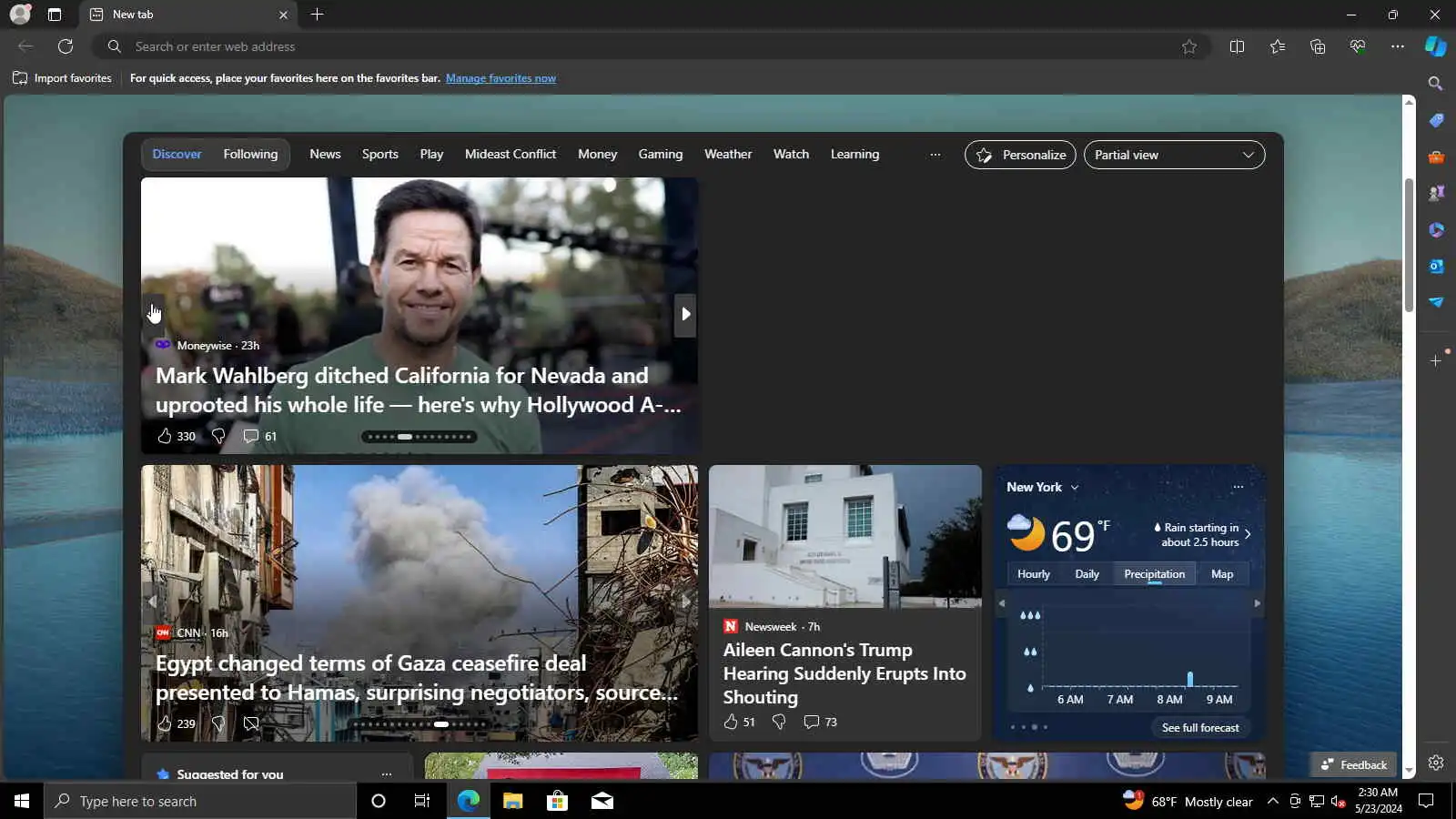Open a new tab with plus icon
The image size is (1456, 819).
click(x=317, y=15)
